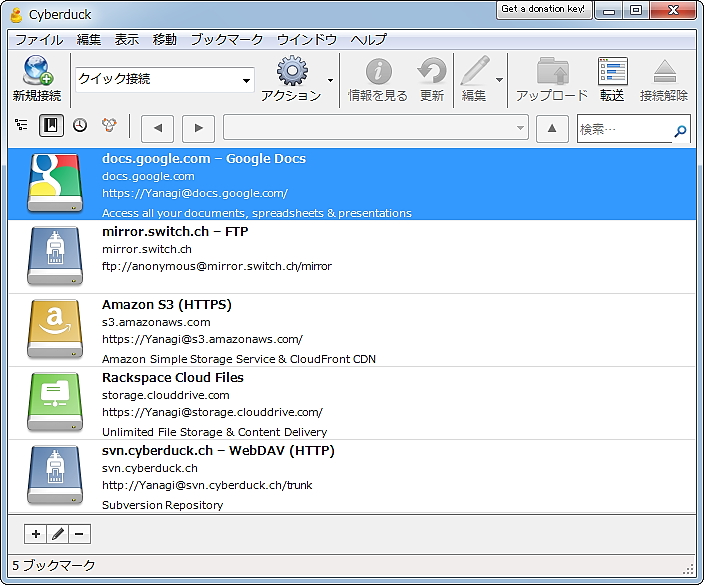Toggle the bookmarks view icon
Image resolution: width=704 pixels, height=585 pixels.
click(51, 125)
